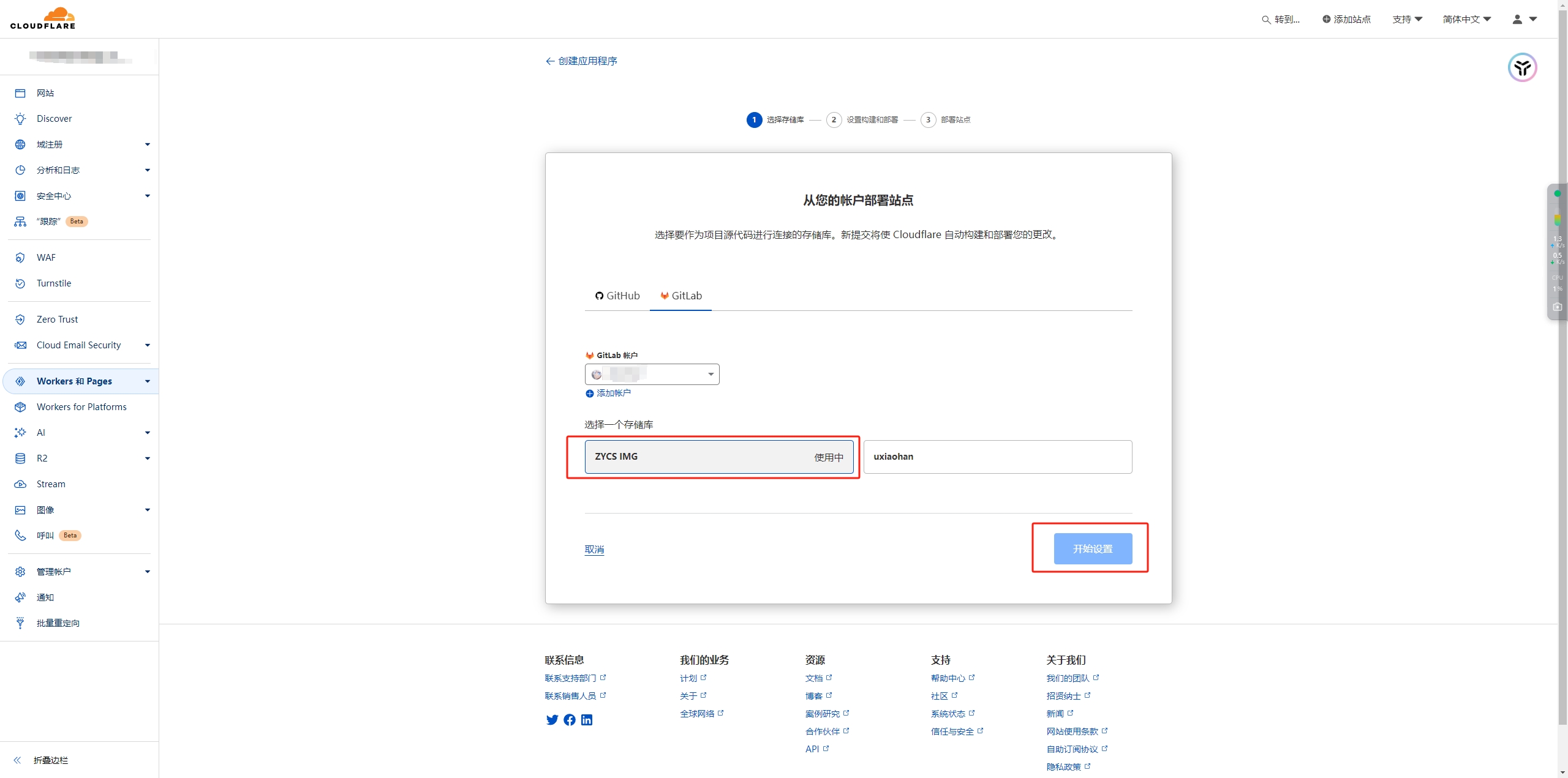This screenshot has height=778, width=1568.
Task: Click the Cloudflare logo
Action: click(43, 18)
